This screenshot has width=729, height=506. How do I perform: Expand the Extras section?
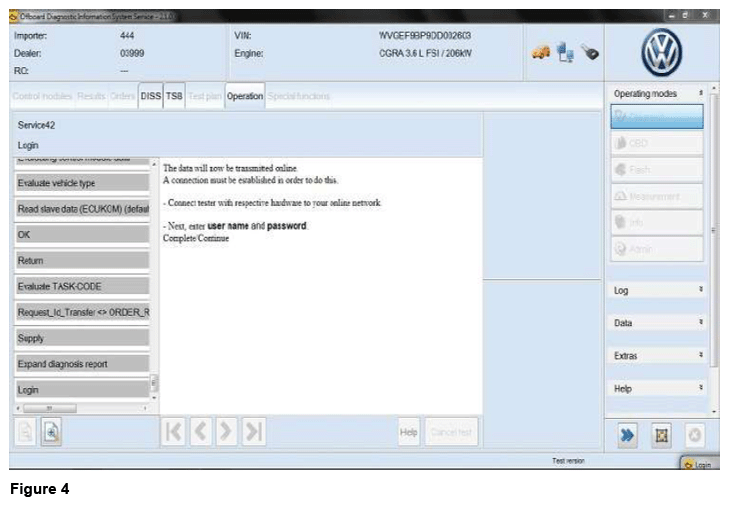[x=657, y=356]
